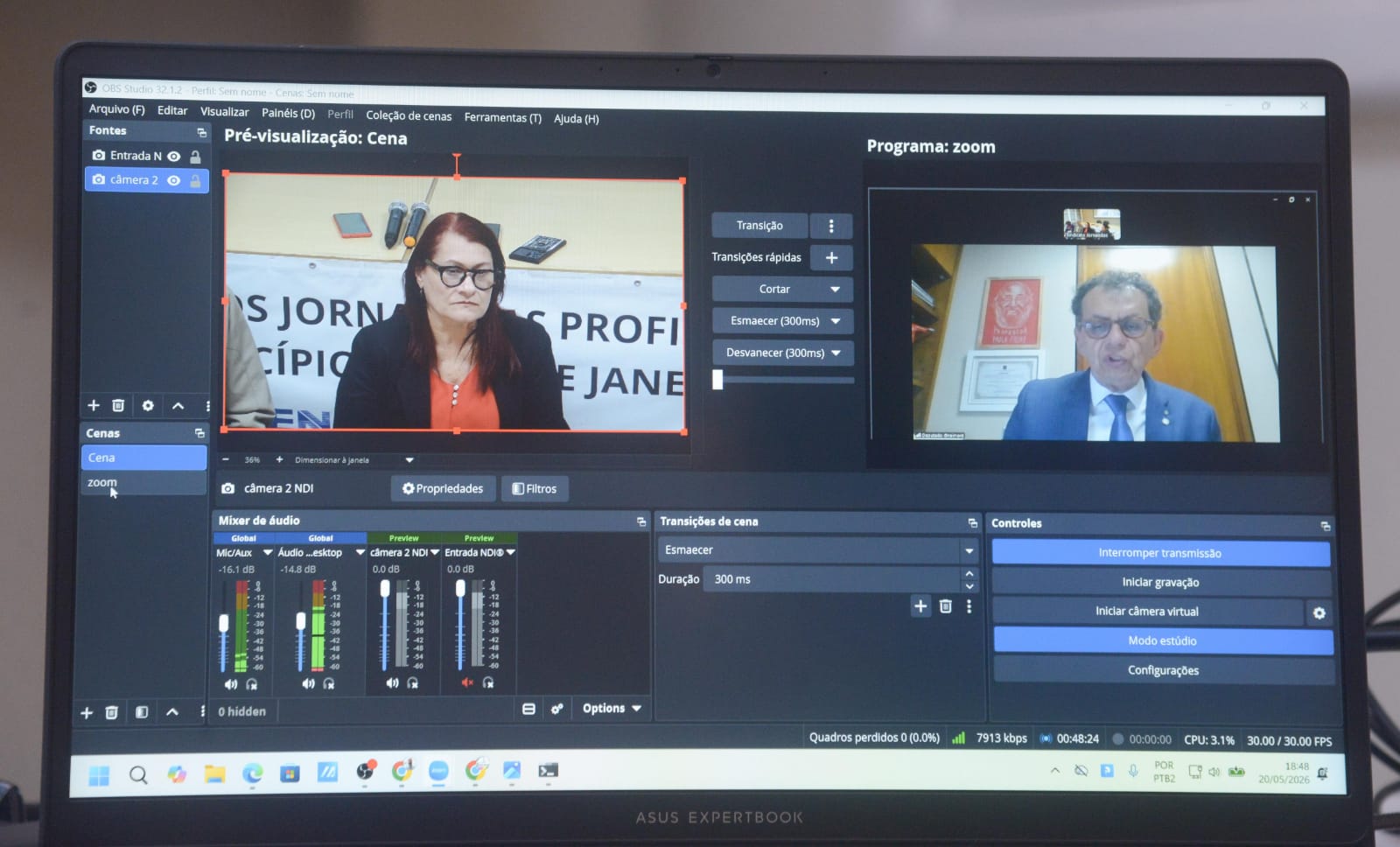1400x847 pixels.
Task: Add a new source in Fontes panel
Action: coord(94,405)
